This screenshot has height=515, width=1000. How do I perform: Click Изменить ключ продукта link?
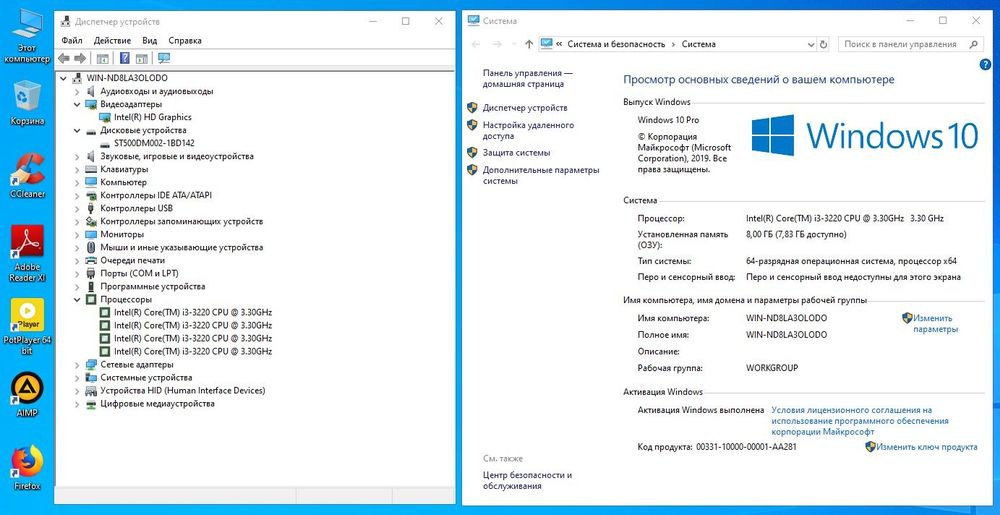coord(927,447)
